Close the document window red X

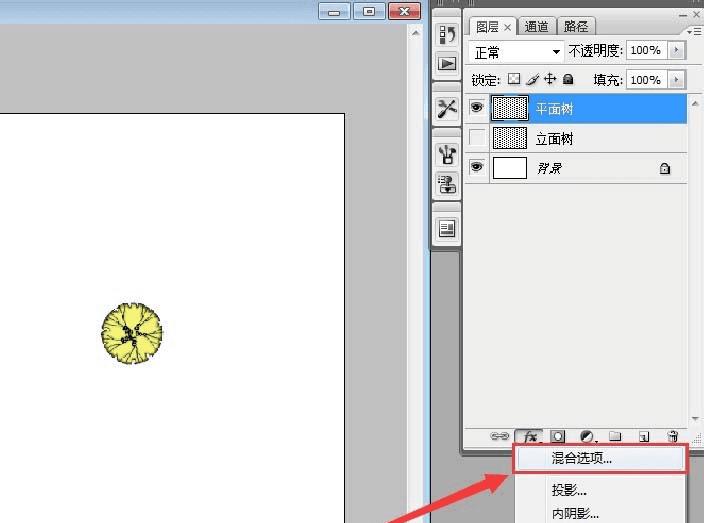[404, 11]
